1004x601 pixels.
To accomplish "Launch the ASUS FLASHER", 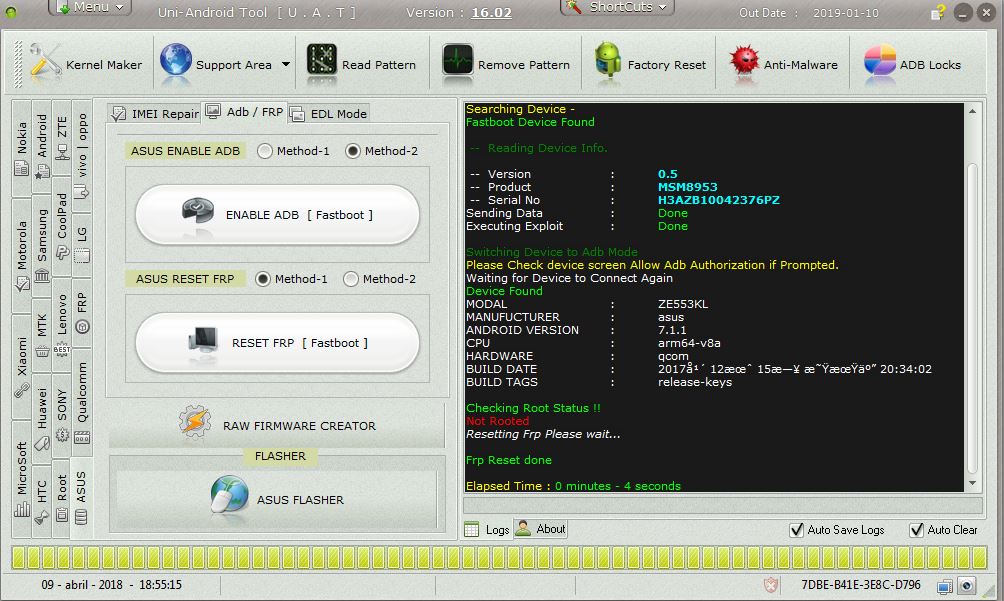I will click(277, 499).
